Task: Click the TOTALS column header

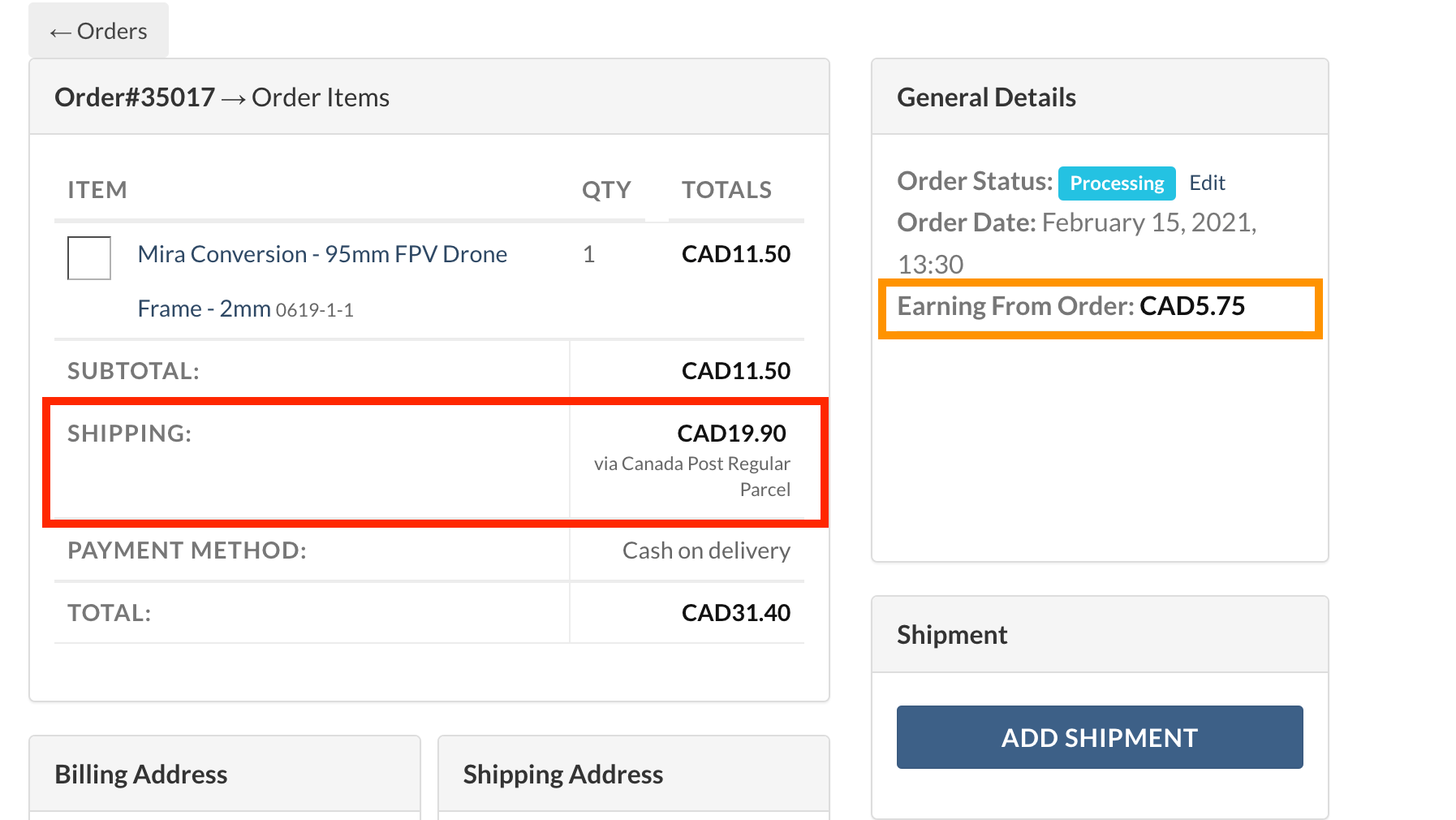Action: click(726, 190)
